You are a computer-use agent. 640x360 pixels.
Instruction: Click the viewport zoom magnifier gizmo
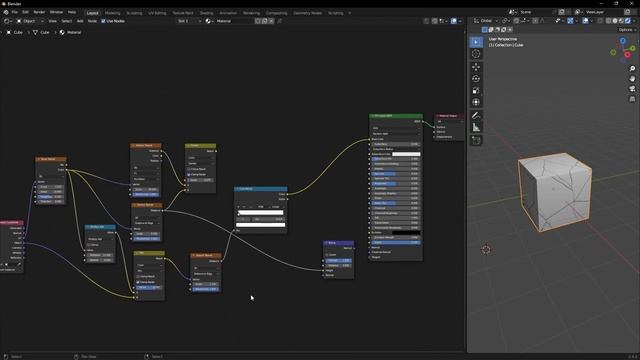point(632,69)
